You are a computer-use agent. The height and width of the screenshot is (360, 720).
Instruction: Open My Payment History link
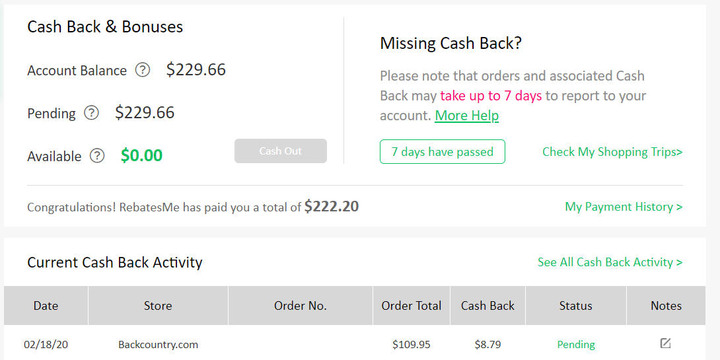(624, 207)
